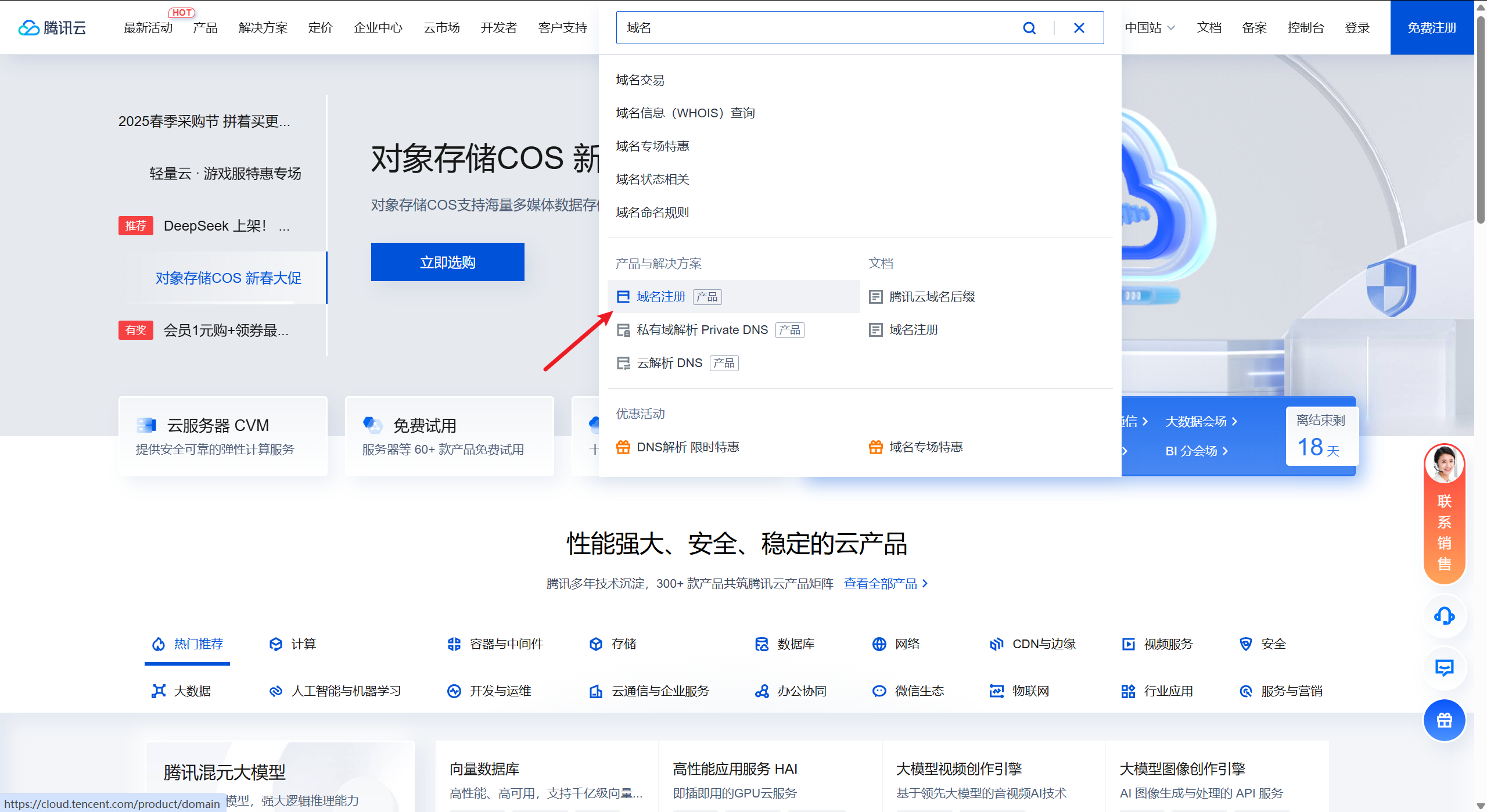Viewport: 1487px width, 812px height.
Task: Click the chat message floating icon
Action: [1444, 667]
